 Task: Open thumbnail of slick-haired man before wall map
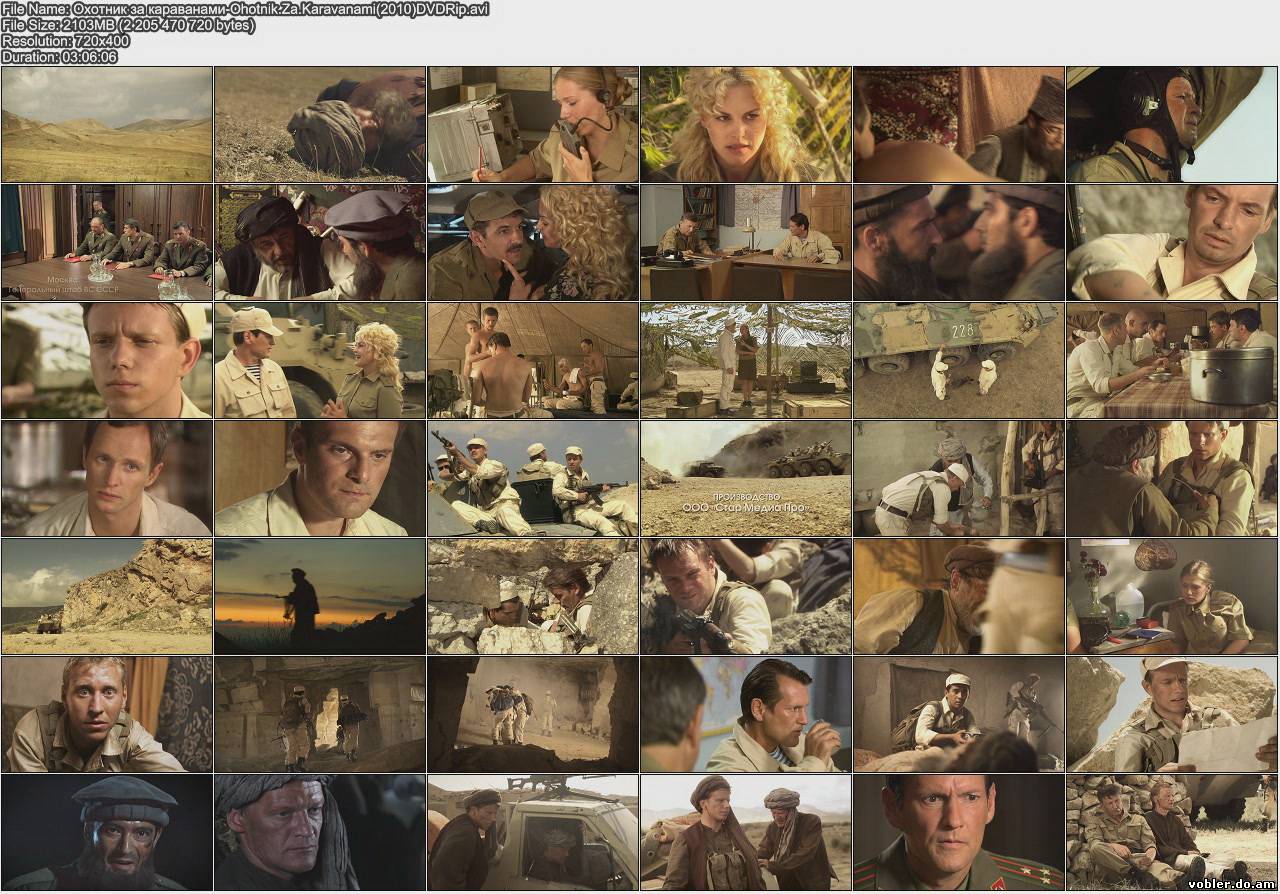746,715
